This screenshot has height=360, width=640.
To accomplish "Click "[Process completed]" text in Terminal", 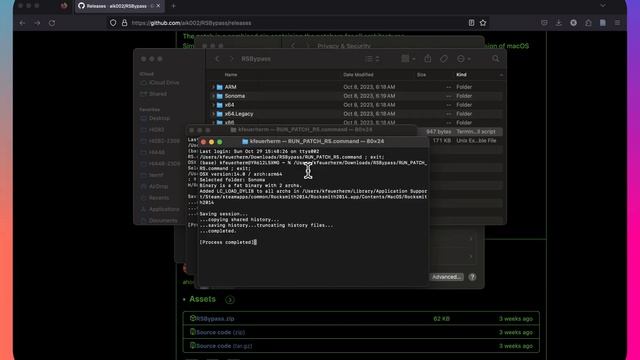I will tap(227, 242).
